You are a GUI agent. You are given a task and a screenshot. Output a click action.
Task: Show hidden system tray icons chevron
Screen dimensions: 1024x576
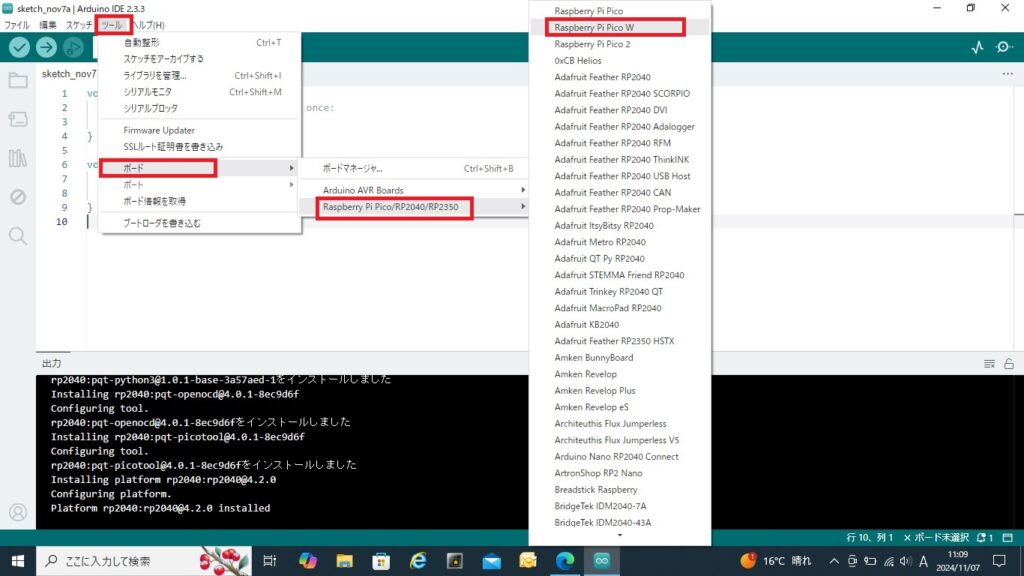click(834, 561)
